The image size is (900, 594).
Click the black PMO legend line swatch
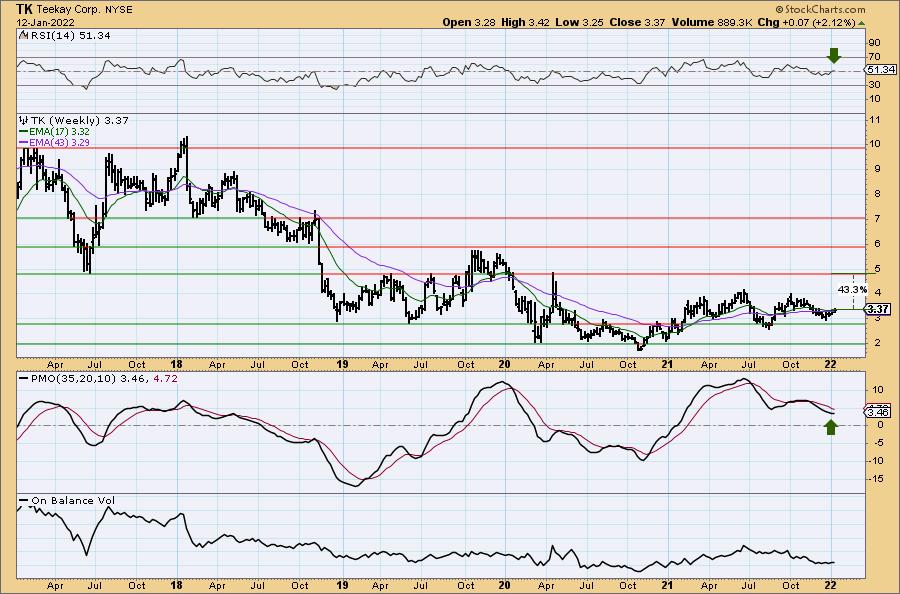(x=24, y=378)
